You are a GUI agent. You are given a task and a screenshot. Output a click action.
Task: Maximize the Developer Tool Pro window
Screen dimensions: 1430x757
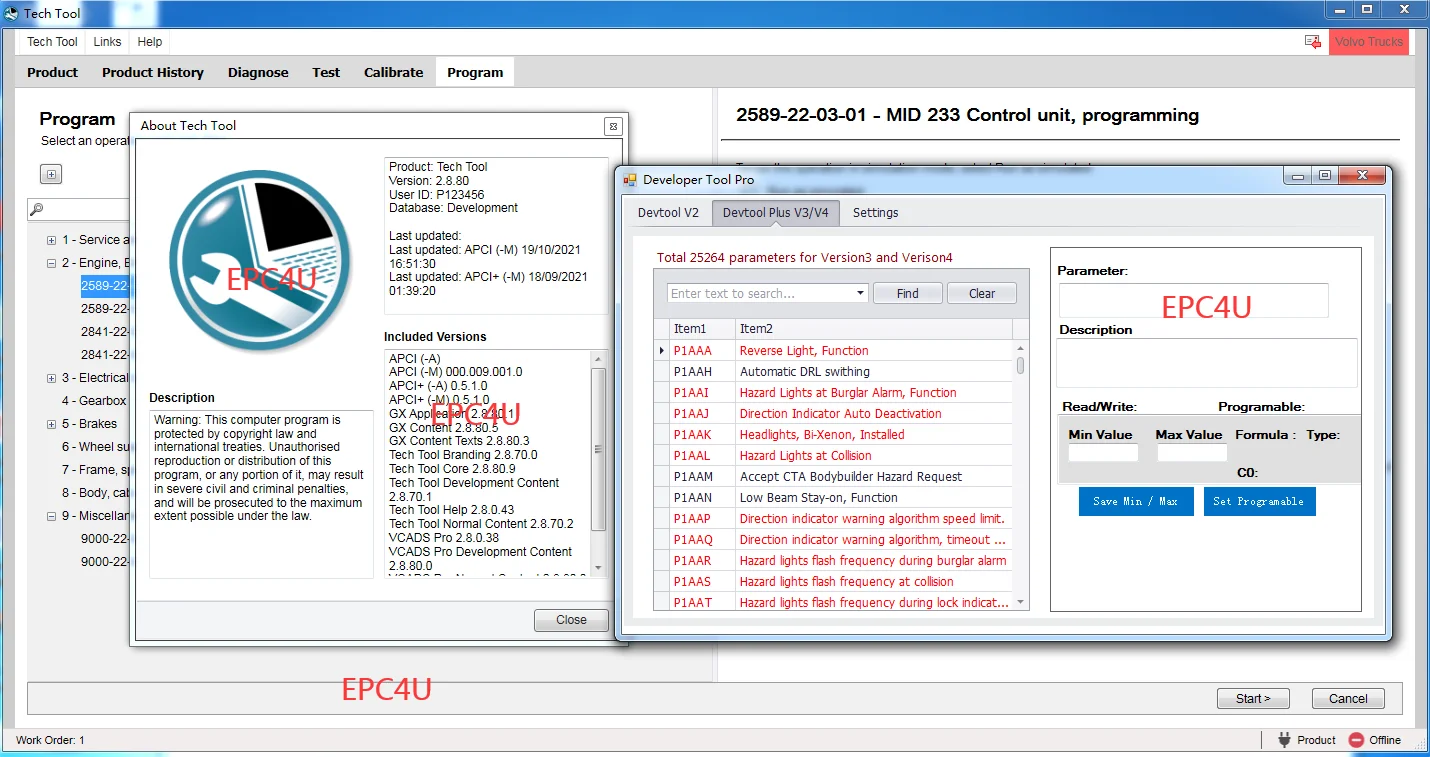tap(1325, 176)
